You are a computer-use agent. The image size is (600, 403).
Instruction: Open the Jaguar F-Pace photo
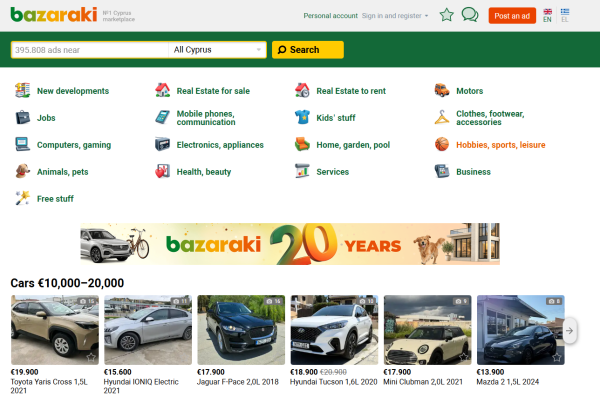[241, 330]
